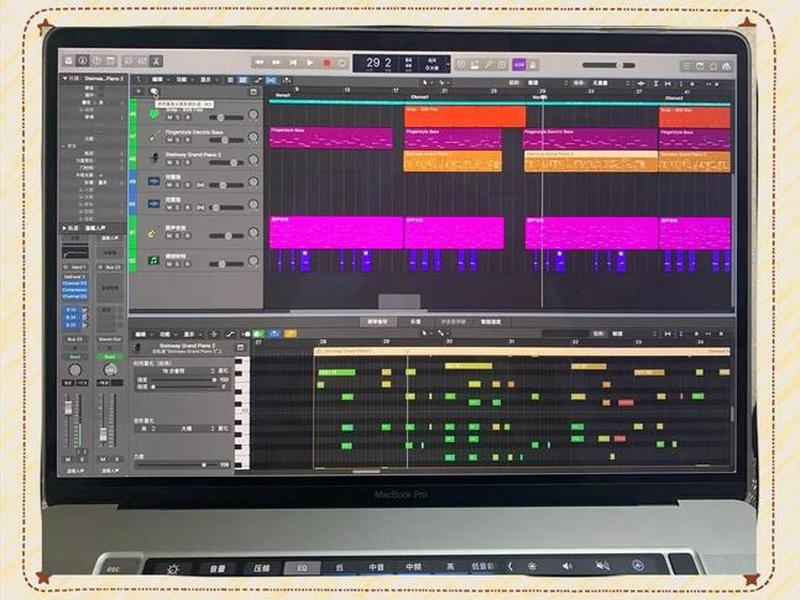Screen dimensions: 800x600
Task: Record-enable the Steinway Grand Piano 2 track
Action: pos(187,162)
